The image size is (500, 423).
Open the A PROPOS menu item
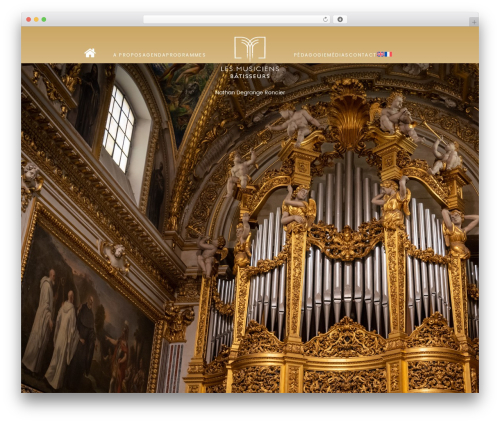127,55
